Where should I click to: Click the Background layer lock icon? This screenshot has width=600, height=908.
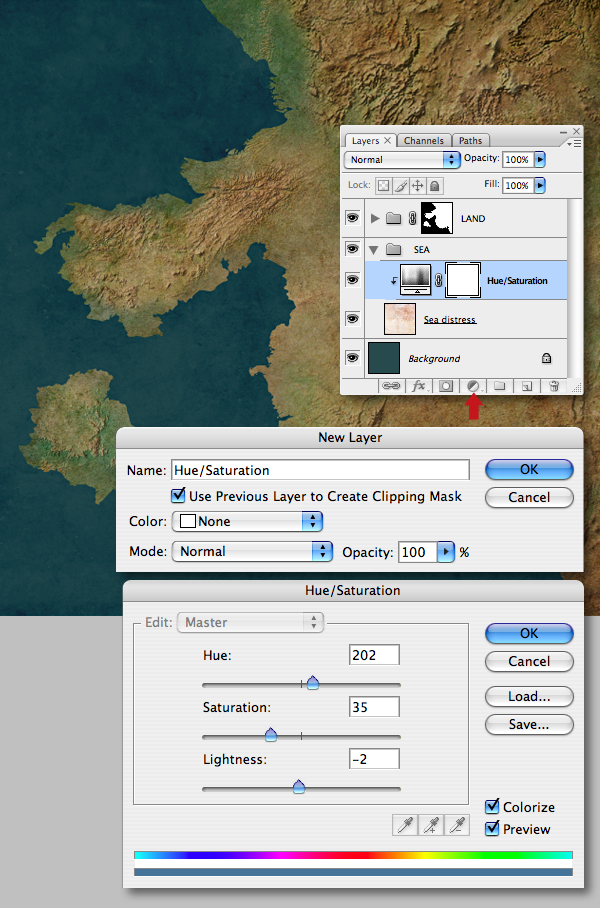click(x=546, y=358)
